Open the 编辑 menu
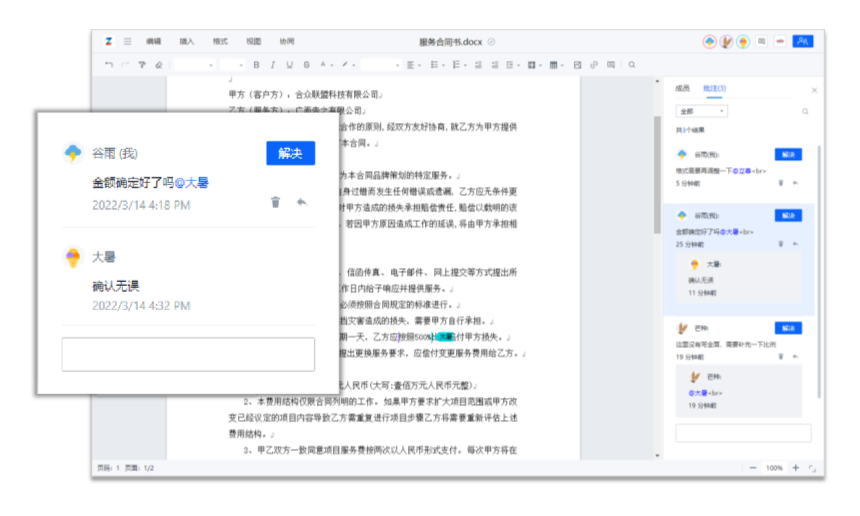860x516 pixels. point(154,41)
